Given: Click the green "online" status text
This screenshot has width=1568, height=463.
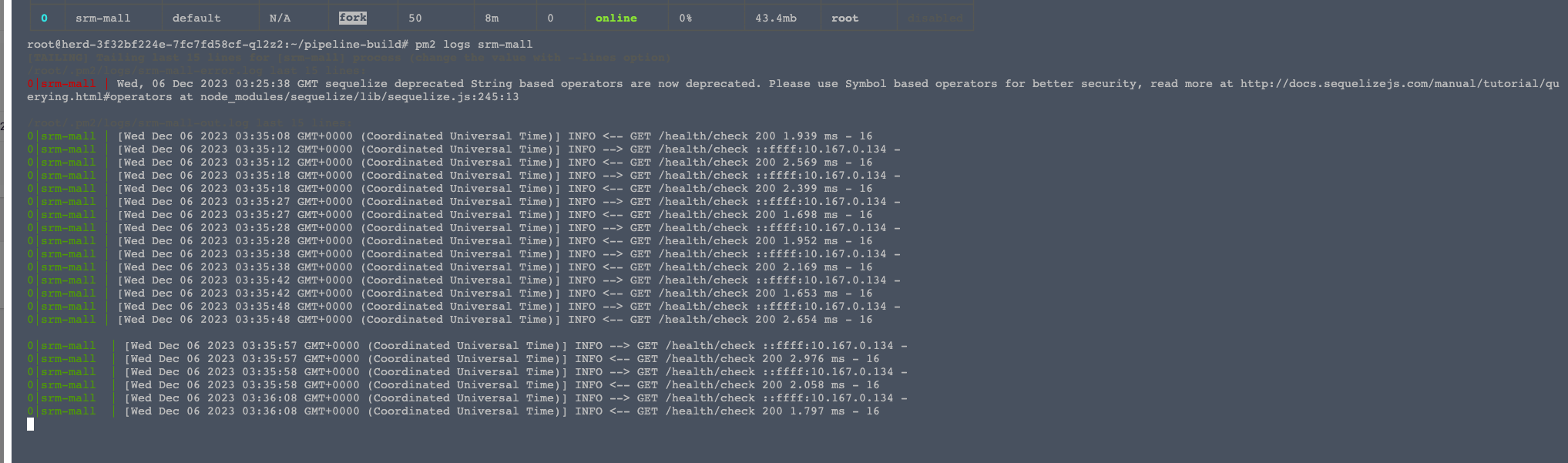Looking at the screenshot, I should coord(616,18).
